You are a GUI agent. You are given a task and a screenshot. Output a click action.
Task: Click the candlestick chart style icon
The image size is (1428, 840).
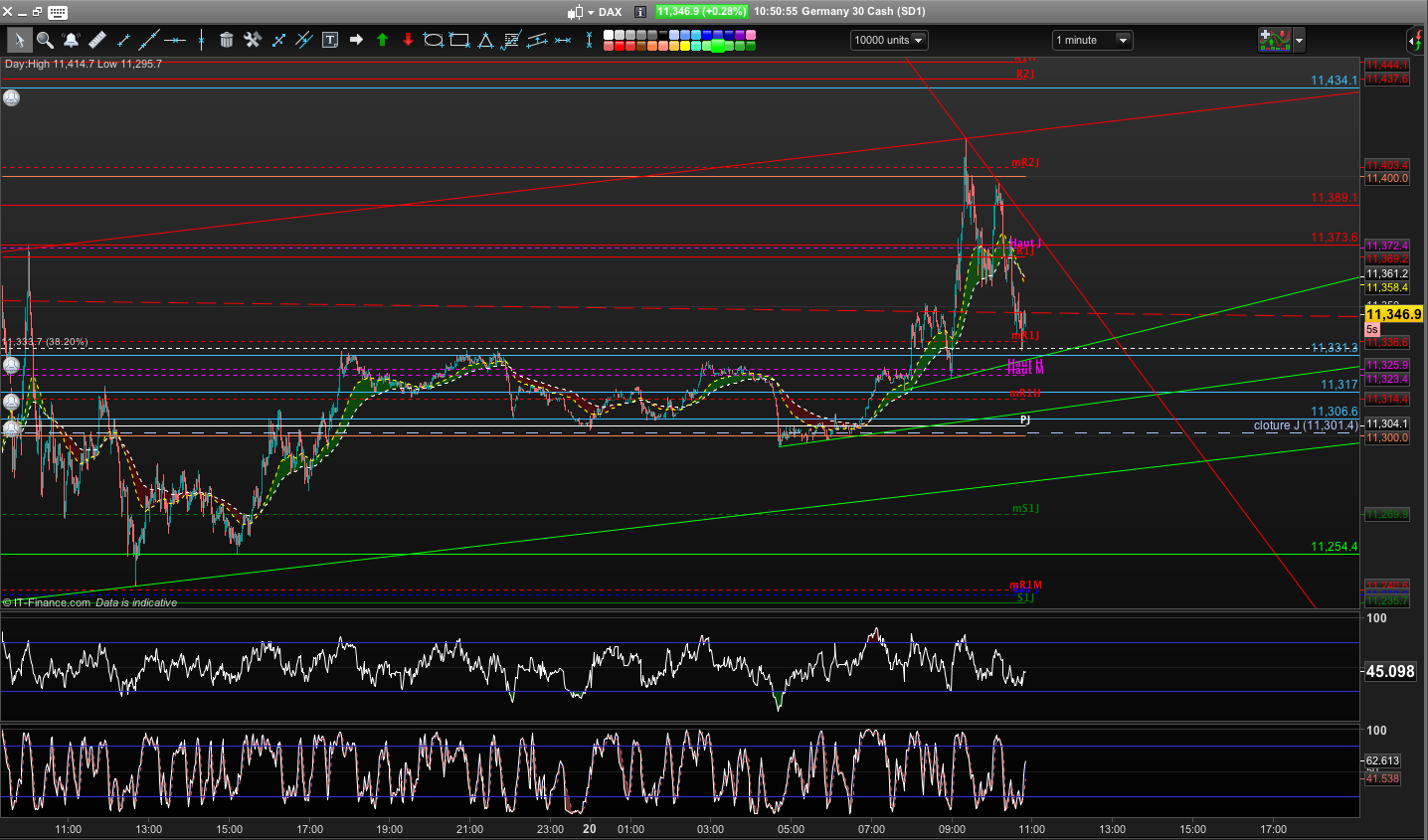point(575,12)
